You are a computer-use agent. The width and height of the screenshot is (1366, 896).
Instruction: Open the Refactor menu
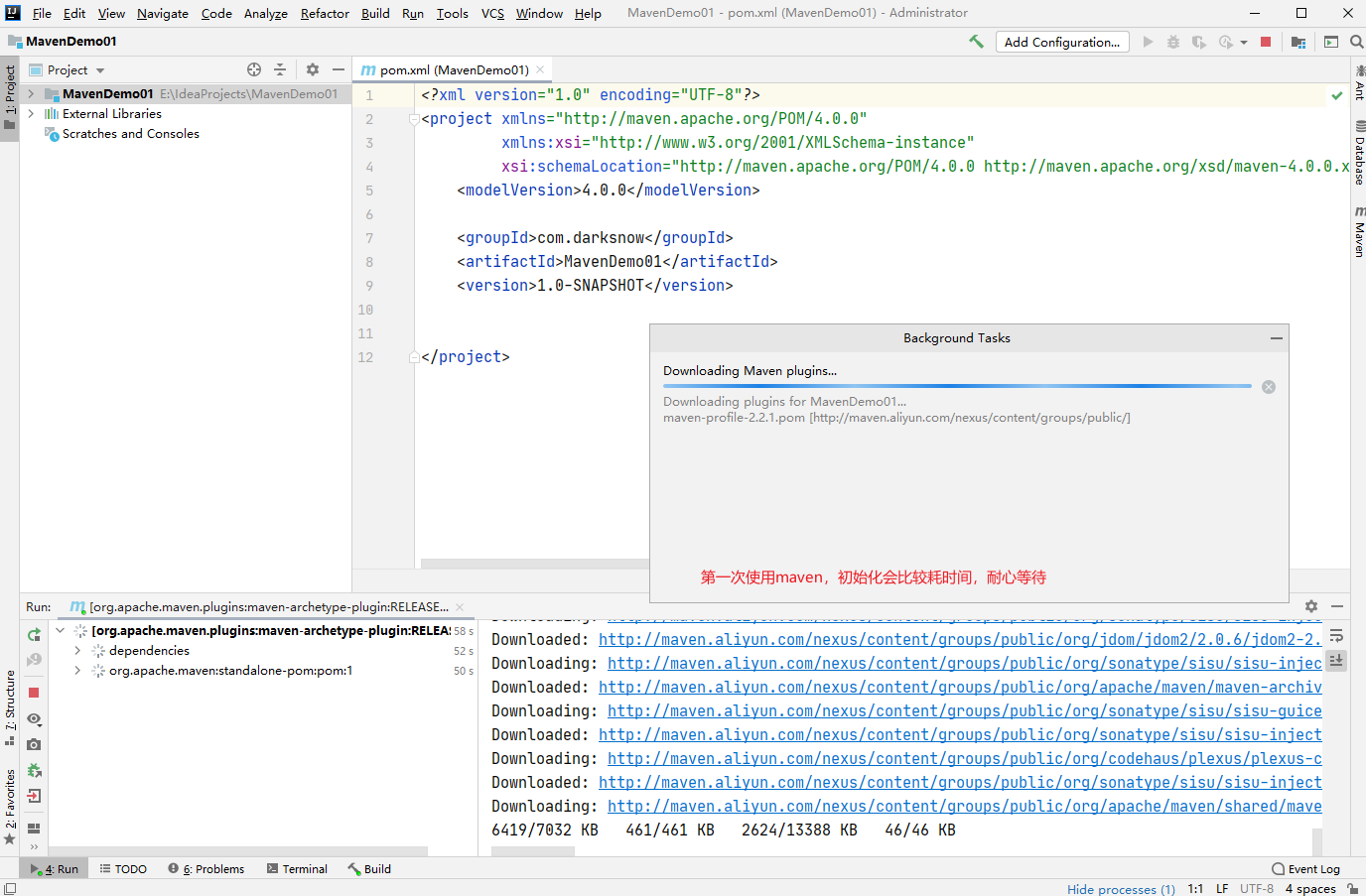pos(325,13)
